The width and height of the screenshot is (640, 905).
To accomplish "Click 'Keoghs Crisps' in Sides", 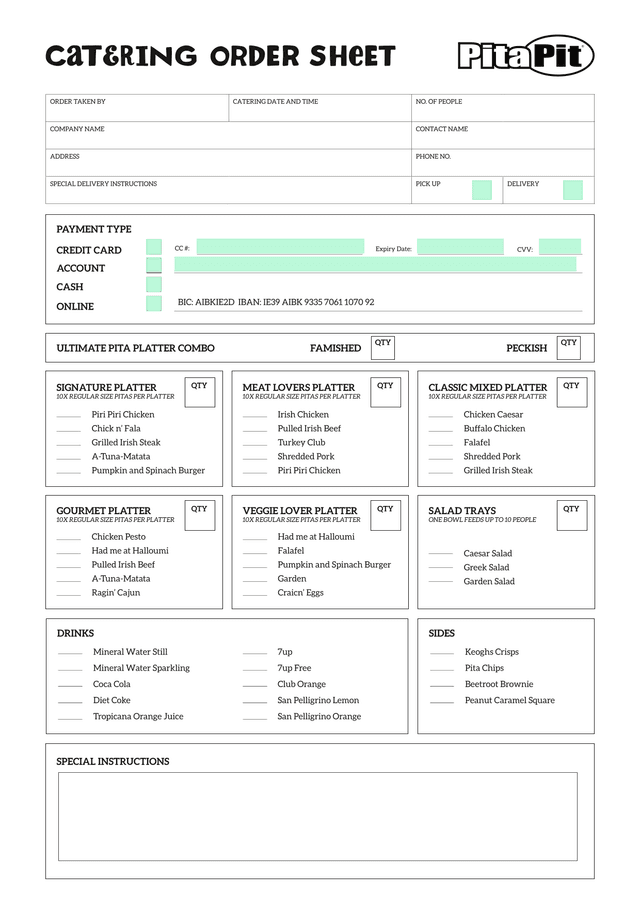I will [x=492, y=652].
